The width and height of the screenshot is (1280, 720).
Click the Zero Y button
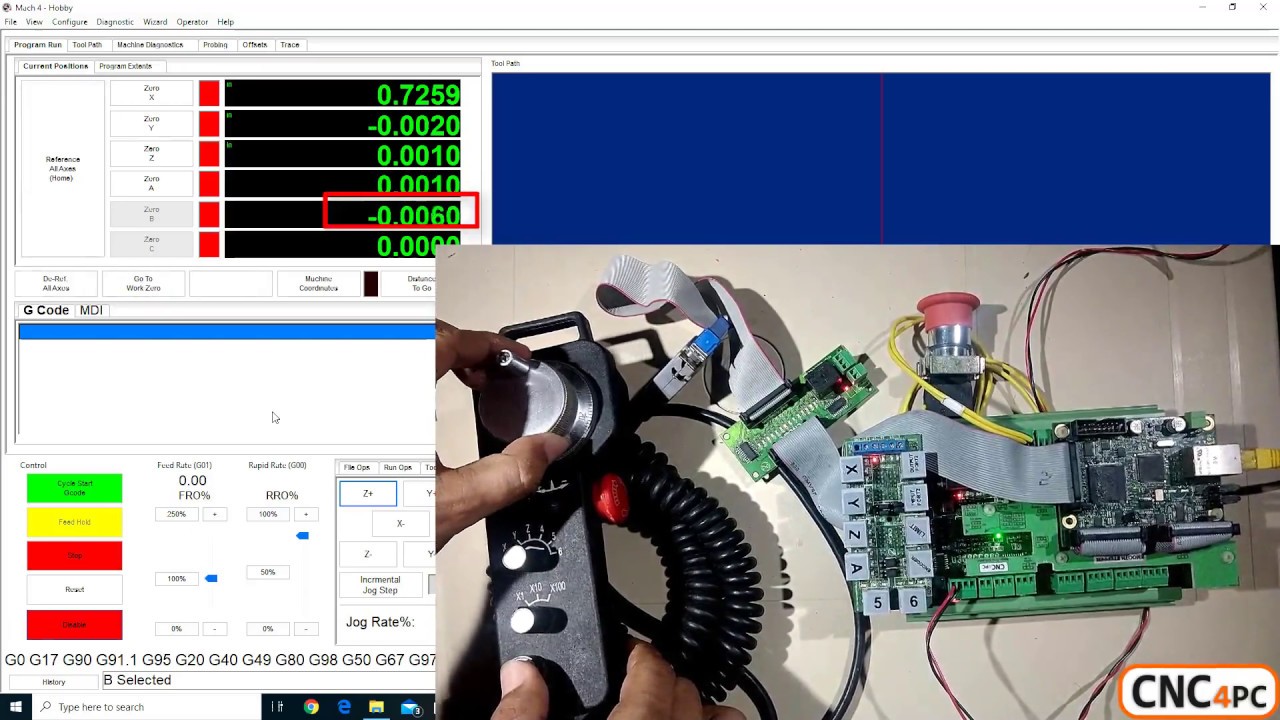point(151,123)
